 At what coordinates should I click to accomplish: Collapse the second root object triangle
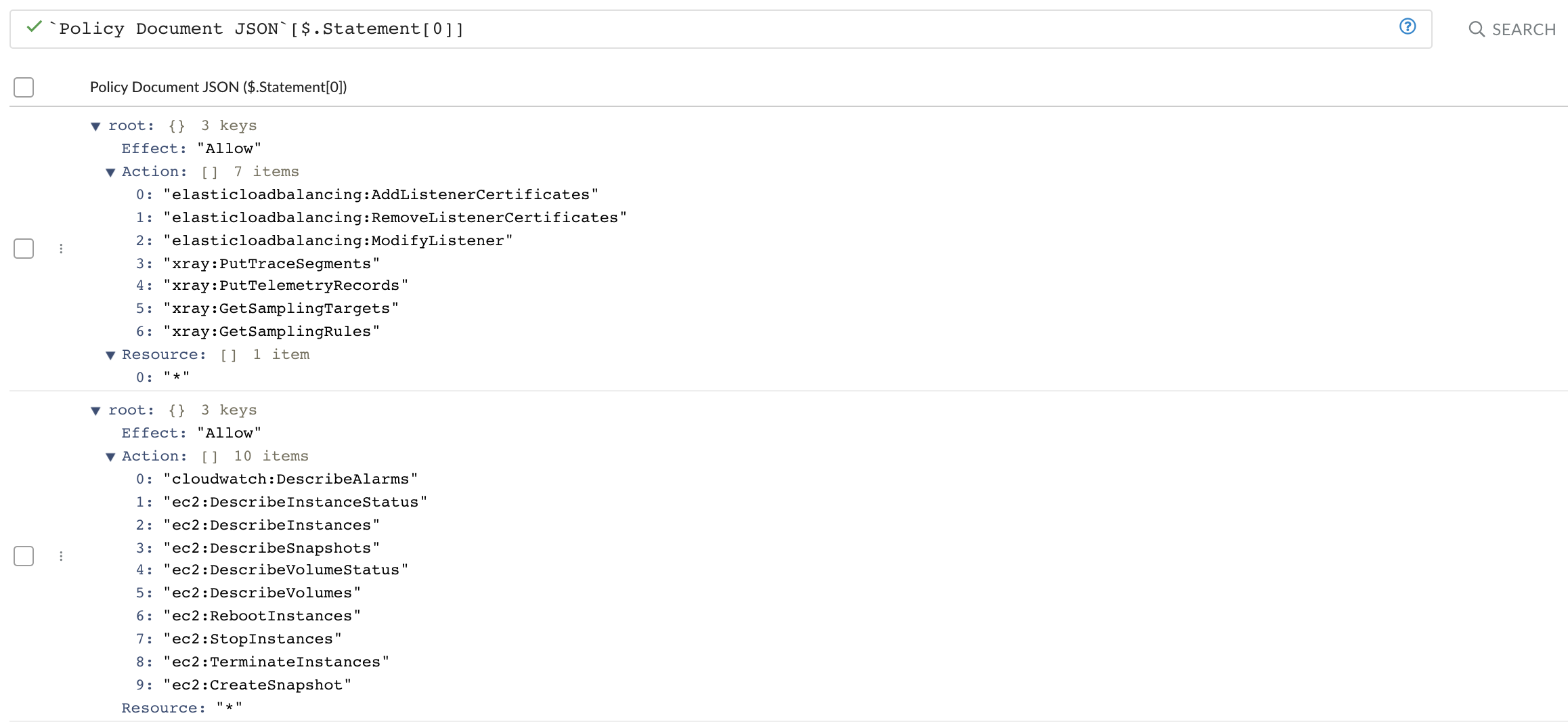click(x=95, y=411)
